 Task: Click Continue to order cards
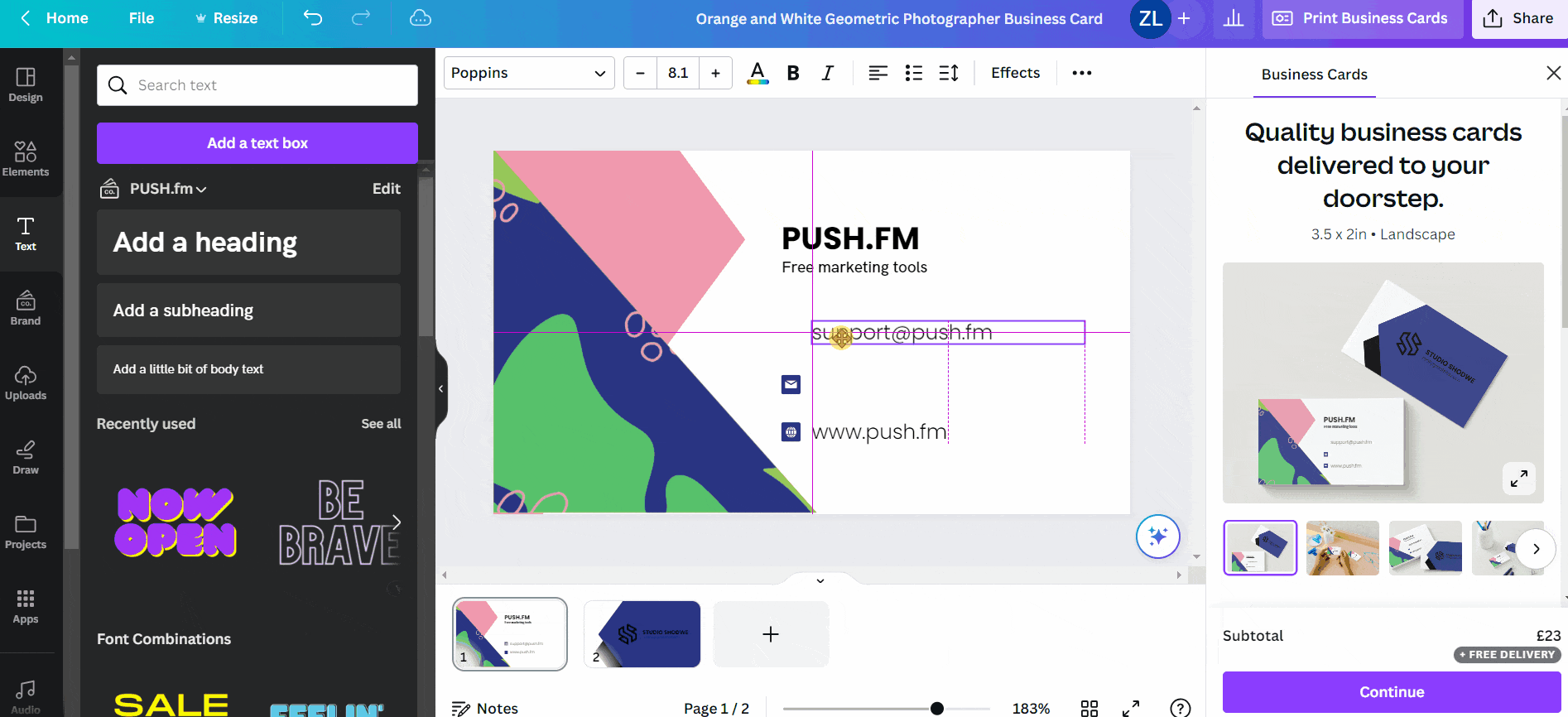point(1392,692)
